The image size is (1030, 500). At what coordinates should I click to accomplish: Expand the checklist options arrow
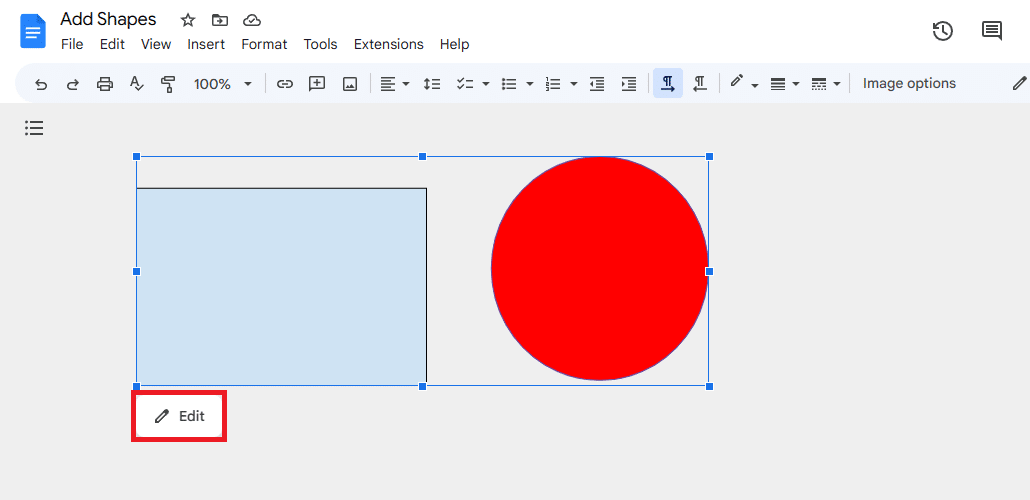click(486, 84)
